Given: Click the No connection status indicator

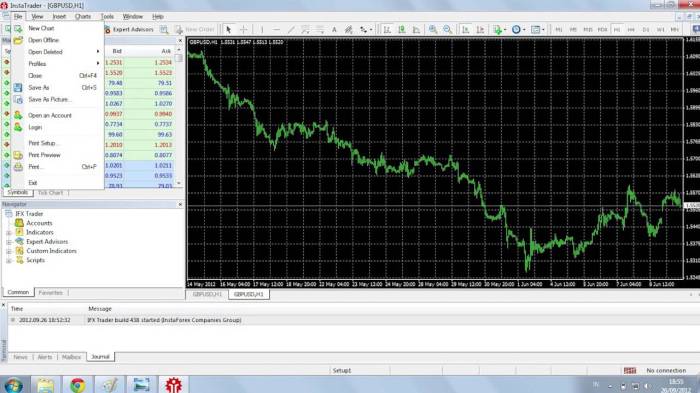Looking at the screenshot, I should coord(666,371).
